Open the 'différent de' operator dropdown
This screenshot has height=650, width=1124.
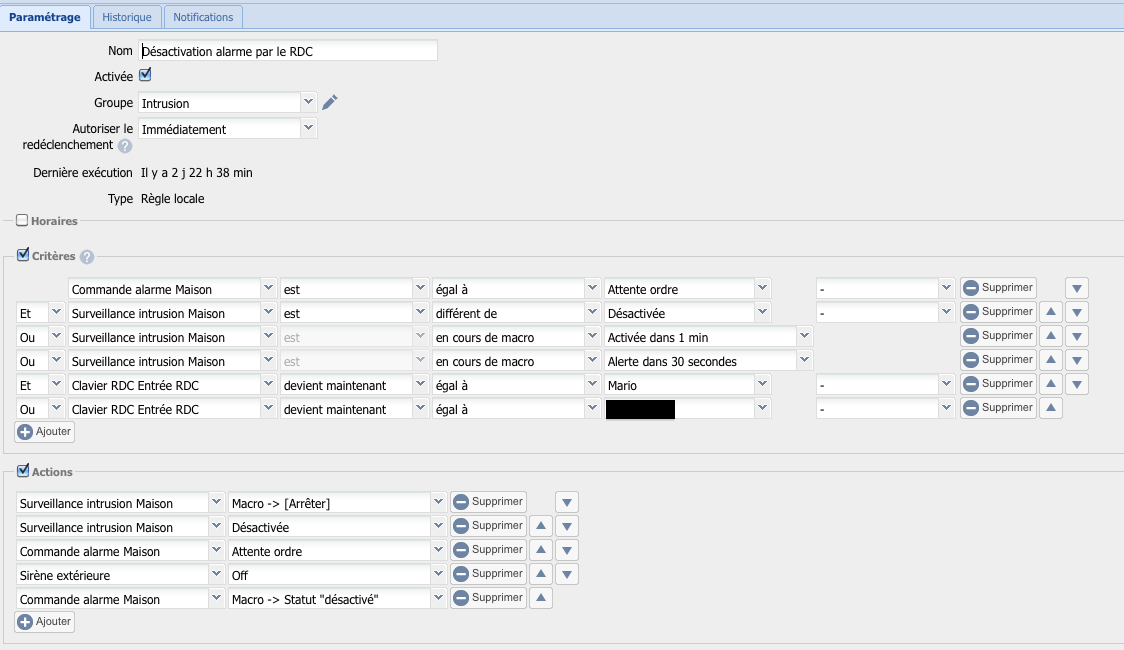click(592, 313)
